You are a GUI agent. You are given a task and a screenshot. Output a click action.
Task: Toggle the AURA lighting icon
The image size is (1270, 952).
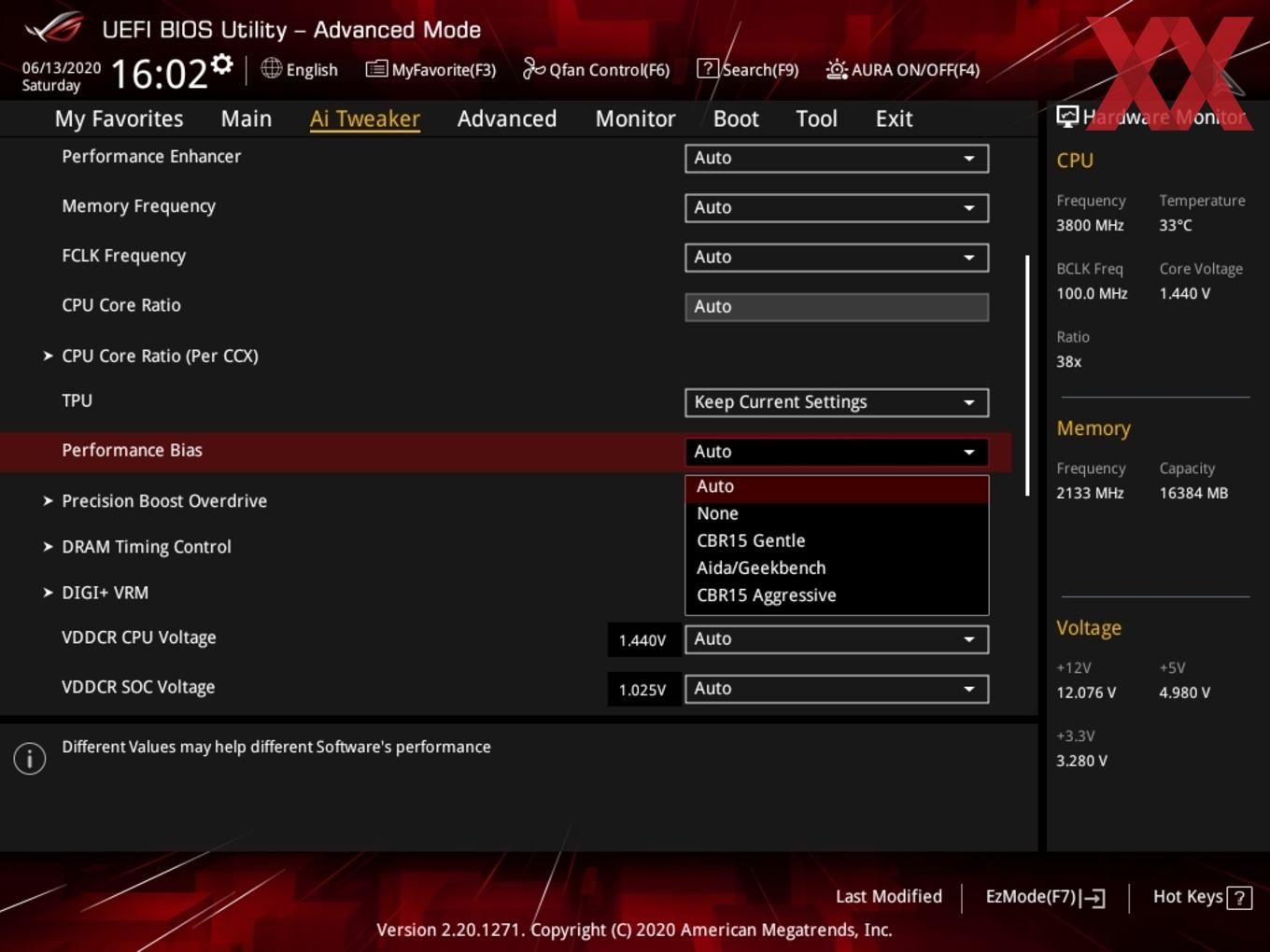pos(837,69)
